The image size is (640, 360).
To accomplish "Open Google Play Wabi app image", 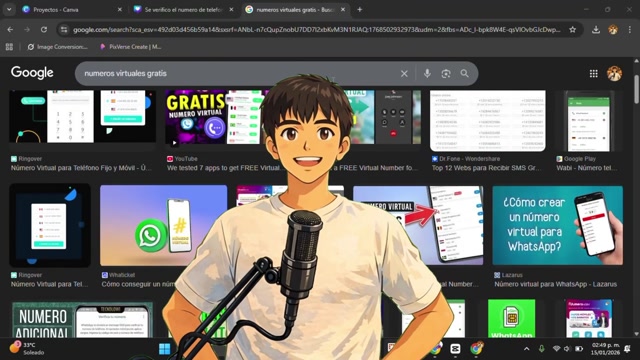I will 589,121.
